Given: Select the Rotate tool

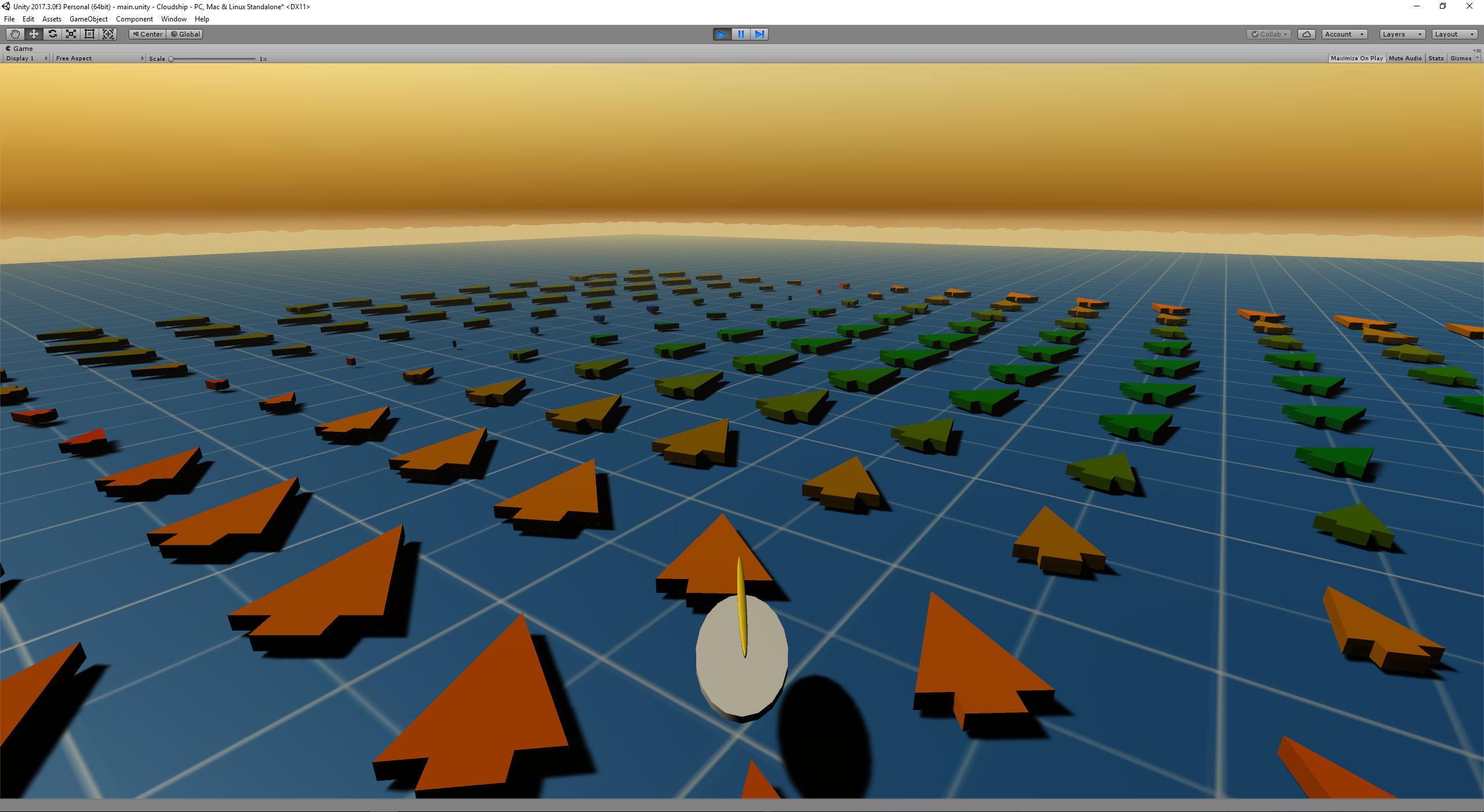Looking at the screenshot, I should pyautogui.click(x=52, y=34).
